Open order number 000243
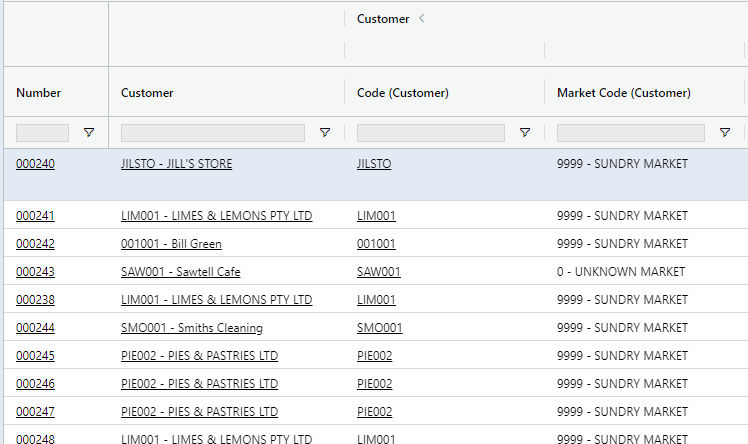 pyautogui.click(x=35, y=272)
